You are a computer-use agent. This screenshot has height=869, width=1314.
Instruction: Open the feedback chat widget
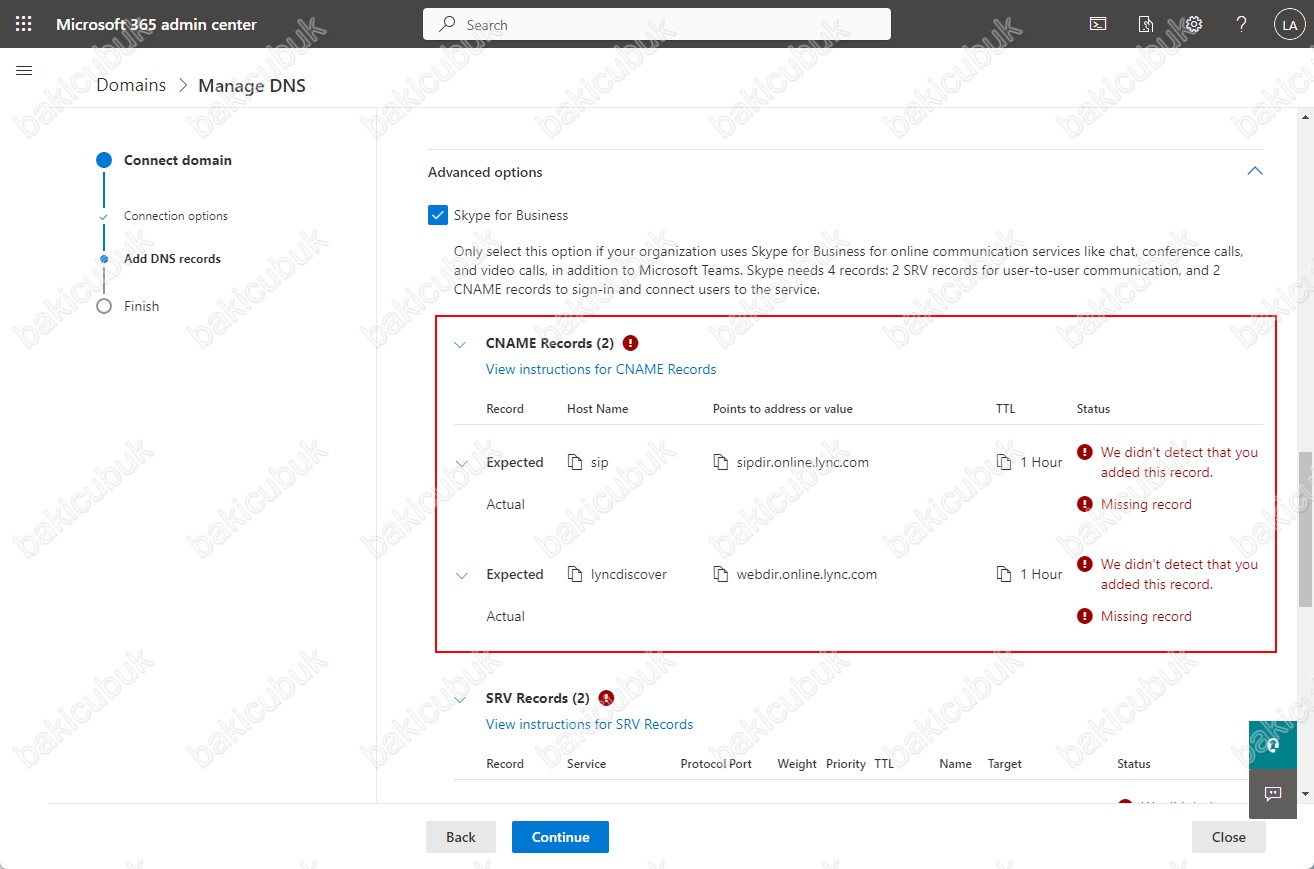point(1273,794)
